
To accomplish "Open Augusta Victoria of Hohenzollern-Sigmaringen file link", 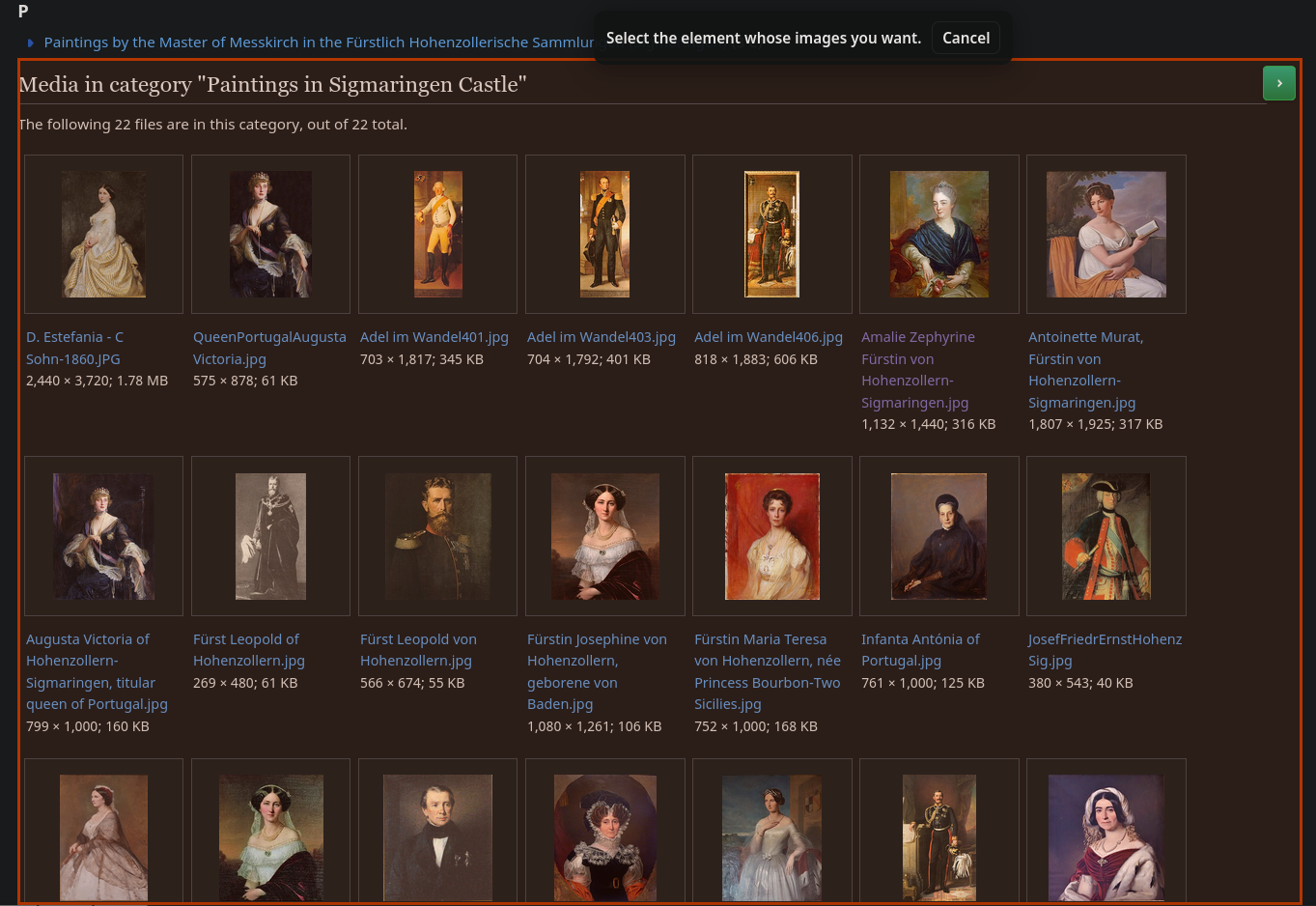I will (x=97, y=671).
